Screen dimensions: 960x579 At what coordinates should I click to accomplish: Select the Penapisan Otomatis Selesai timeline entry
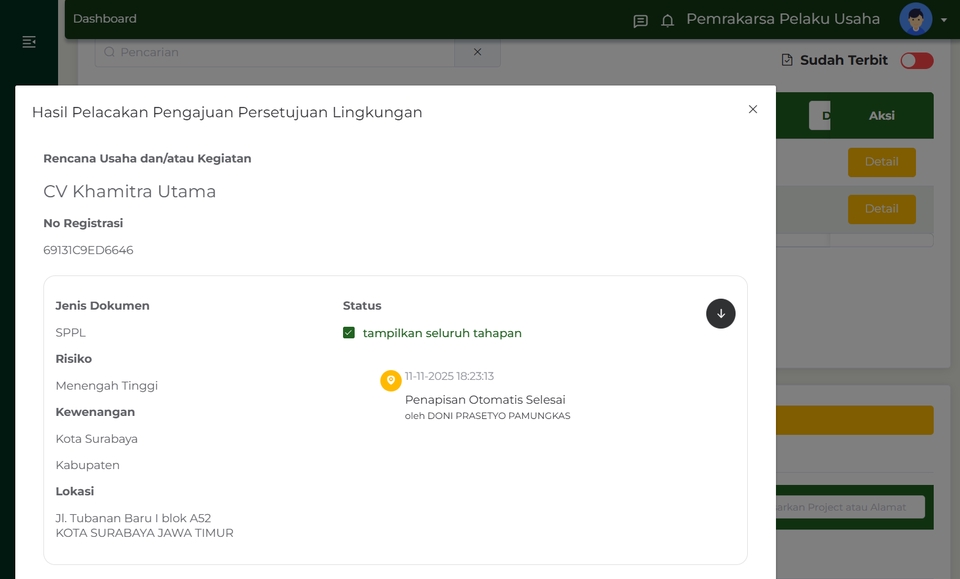485,399
